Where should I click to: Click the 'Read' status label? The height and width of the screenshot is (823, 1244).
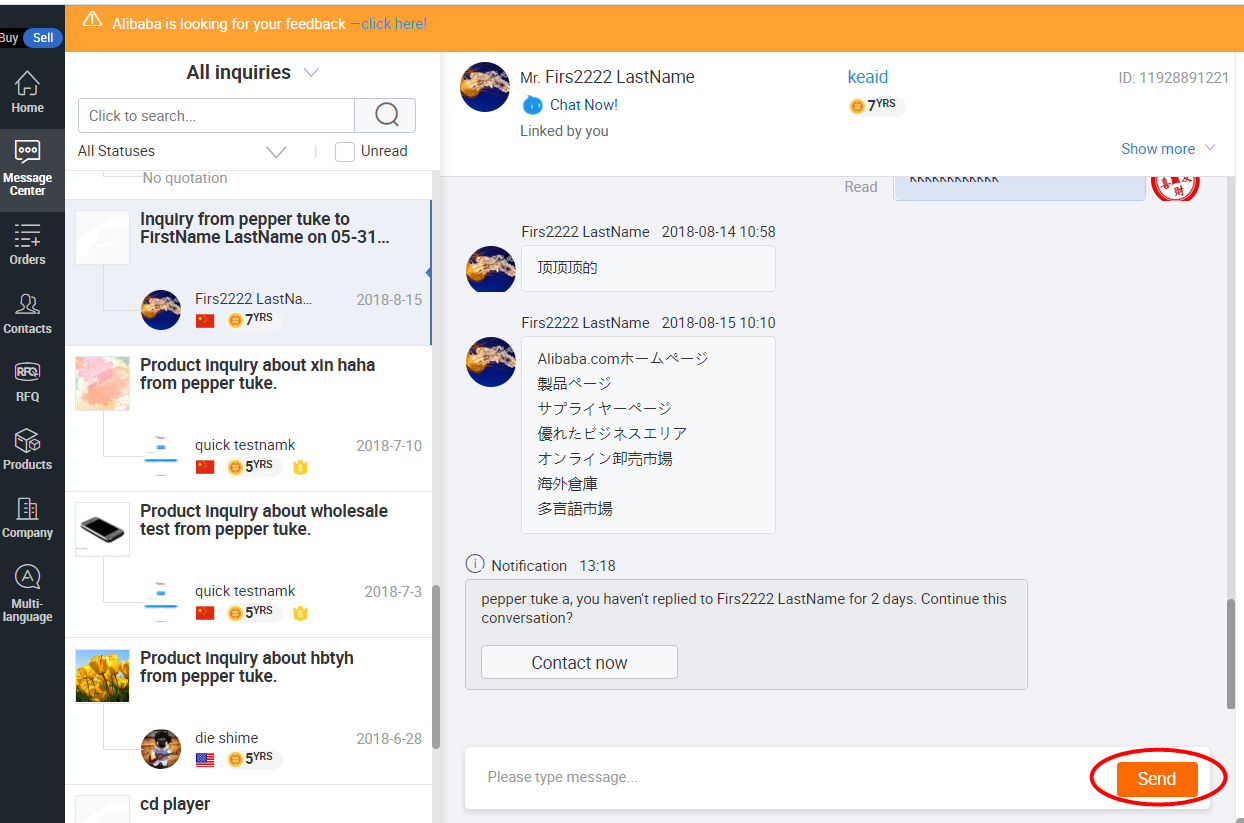[x=861, y=187]
